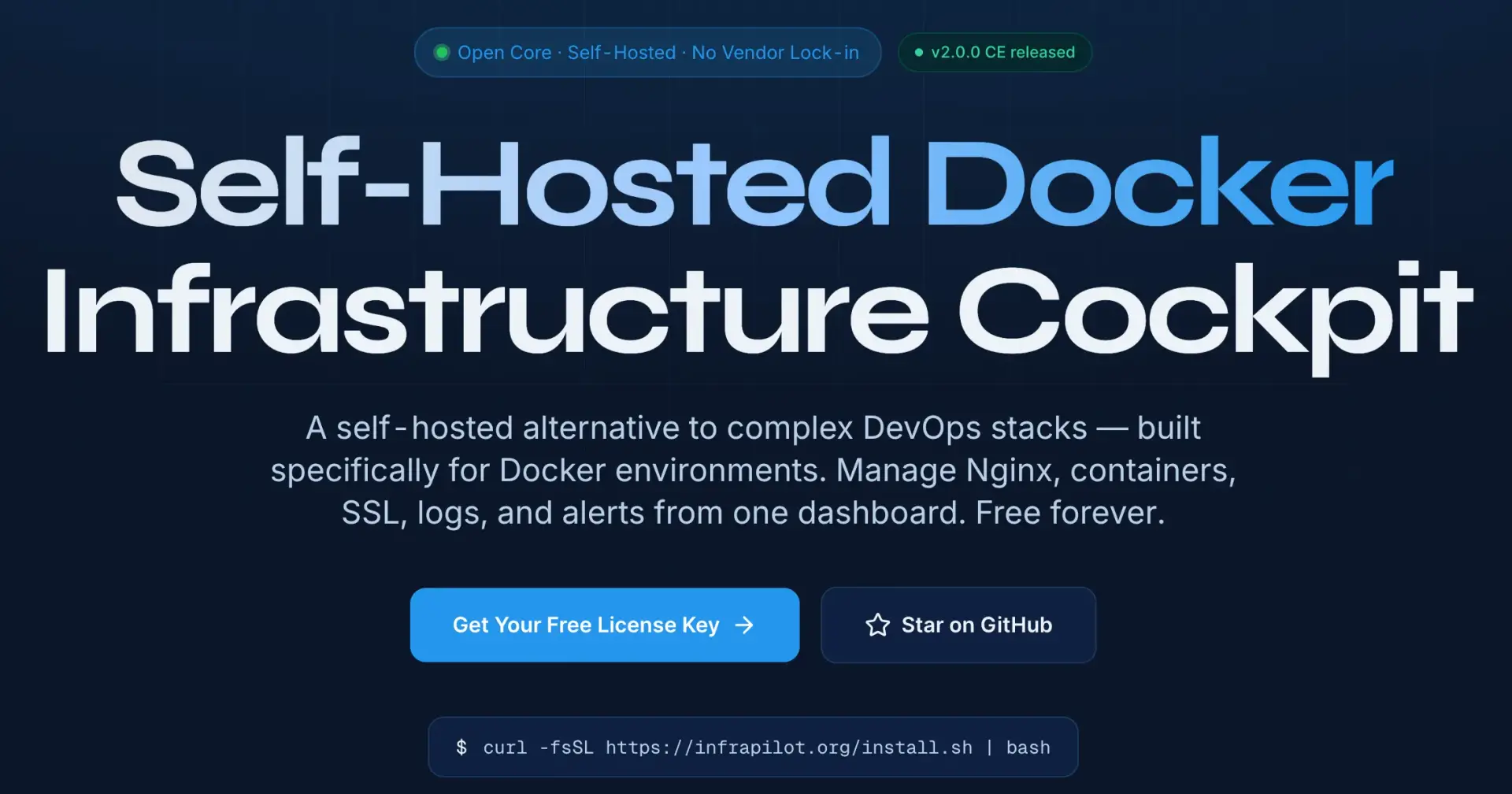Click the green dot in v2.0.0 badge
Screen dimensions: 1512x794
click(918, 52)
